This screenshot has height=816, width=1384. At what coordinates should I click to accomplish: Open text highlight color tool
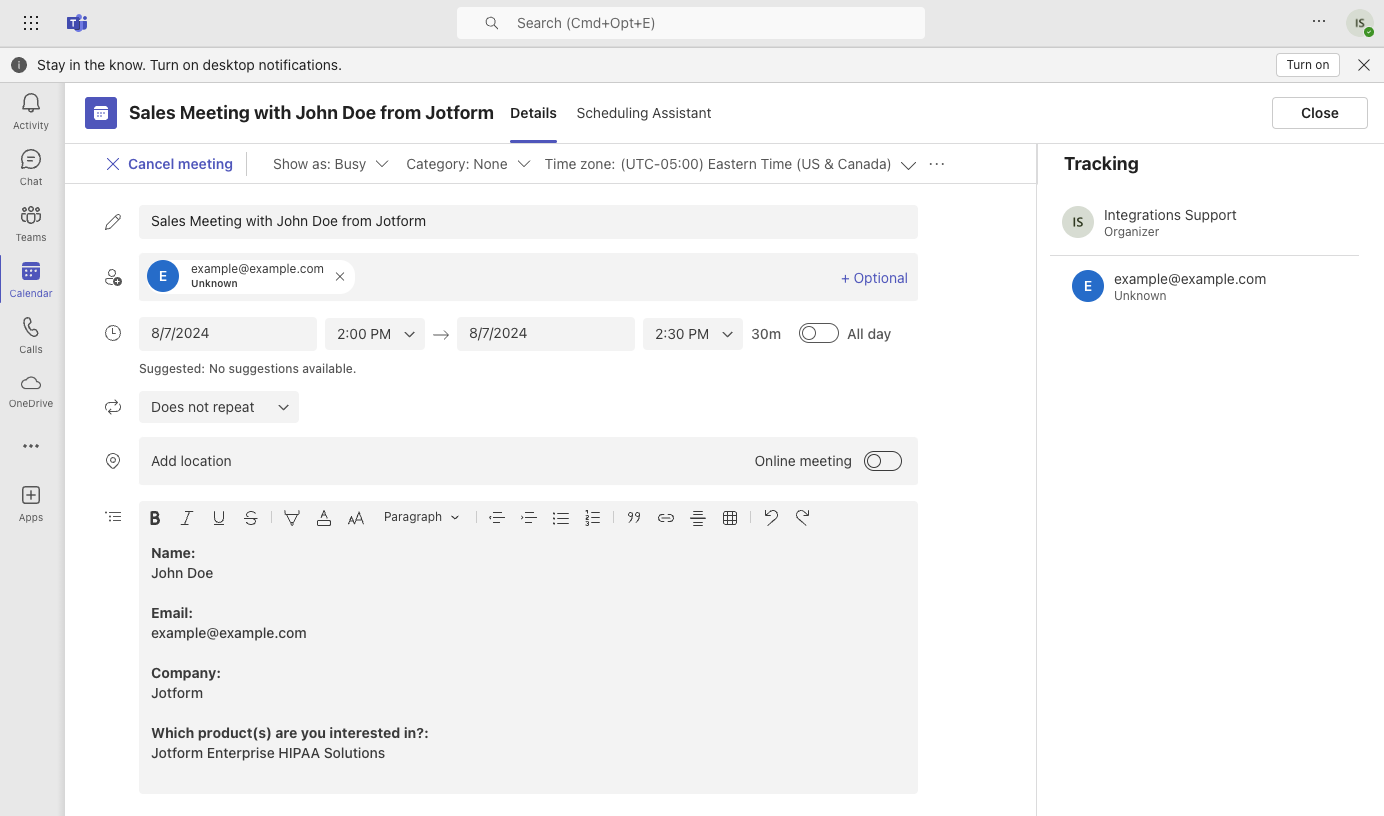(292, 518)
